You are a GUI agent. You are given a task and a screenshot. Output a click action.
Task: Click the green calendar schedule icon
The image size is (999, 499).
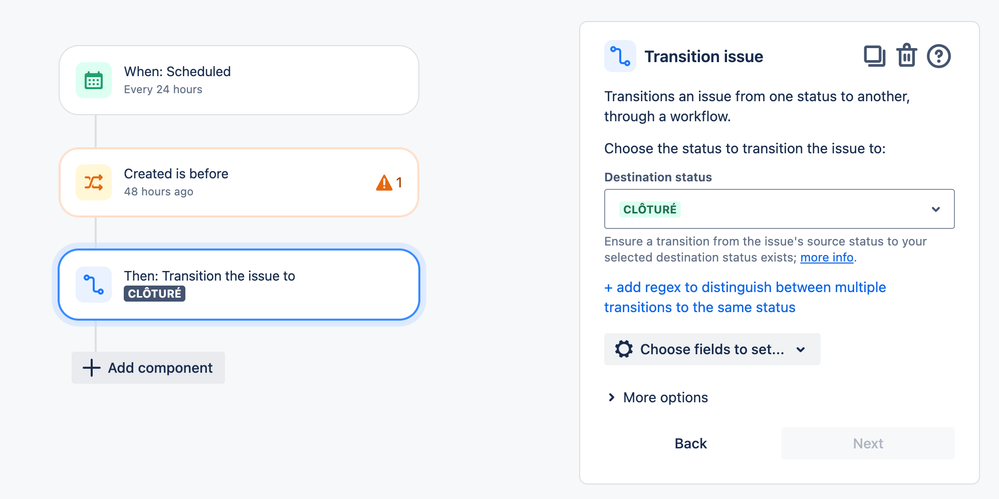point(94,80)
